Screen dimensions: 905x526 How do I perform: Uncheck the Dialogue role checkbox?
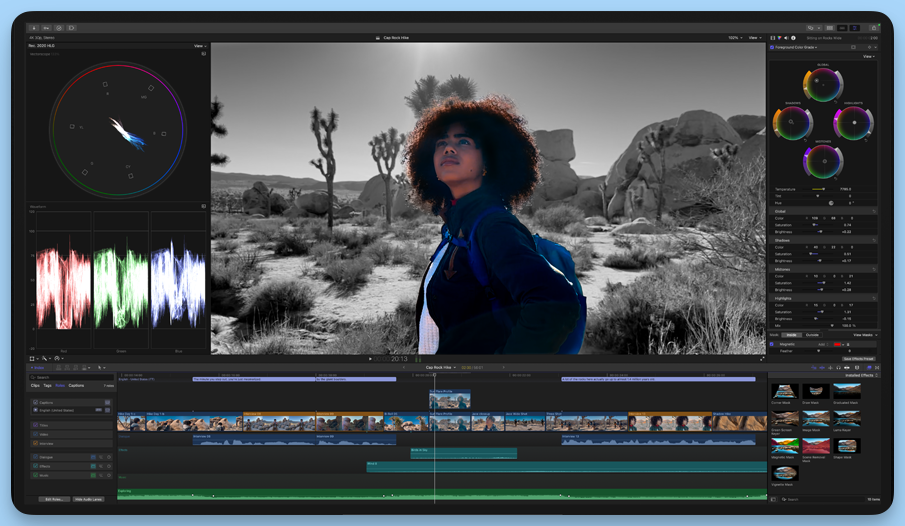[x=35, y=457]
